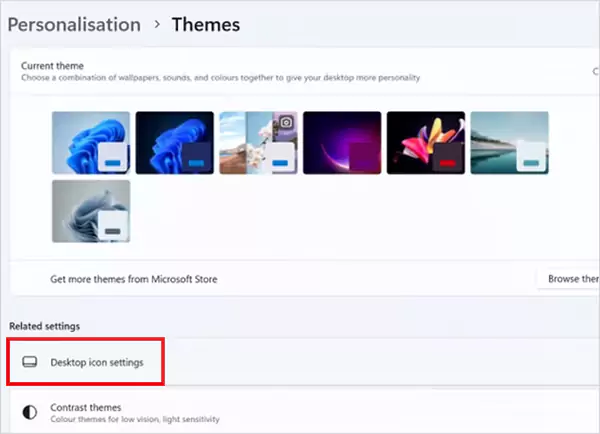Select the Windows spotlight flower theme
This screenshot has width=600, height=434.
coord(258,143)
